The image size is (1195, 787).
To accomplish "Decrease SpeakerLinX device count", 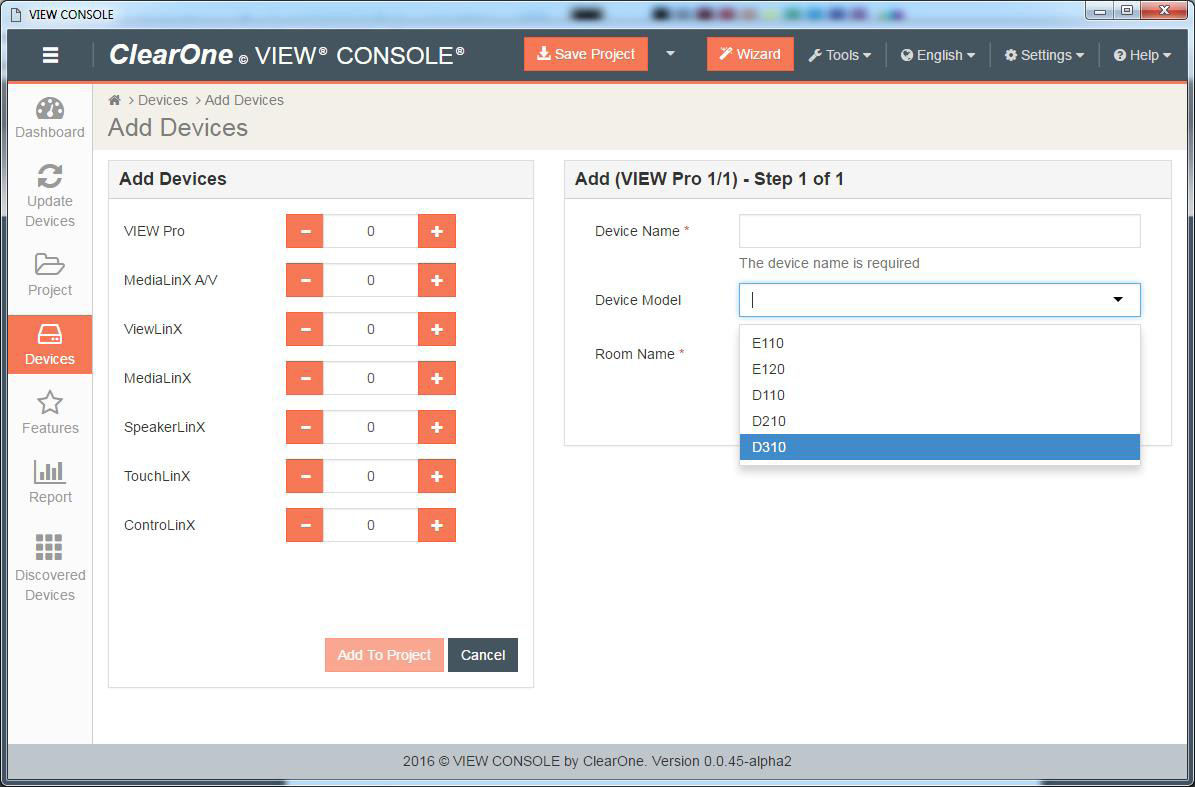I will point(305,427).
